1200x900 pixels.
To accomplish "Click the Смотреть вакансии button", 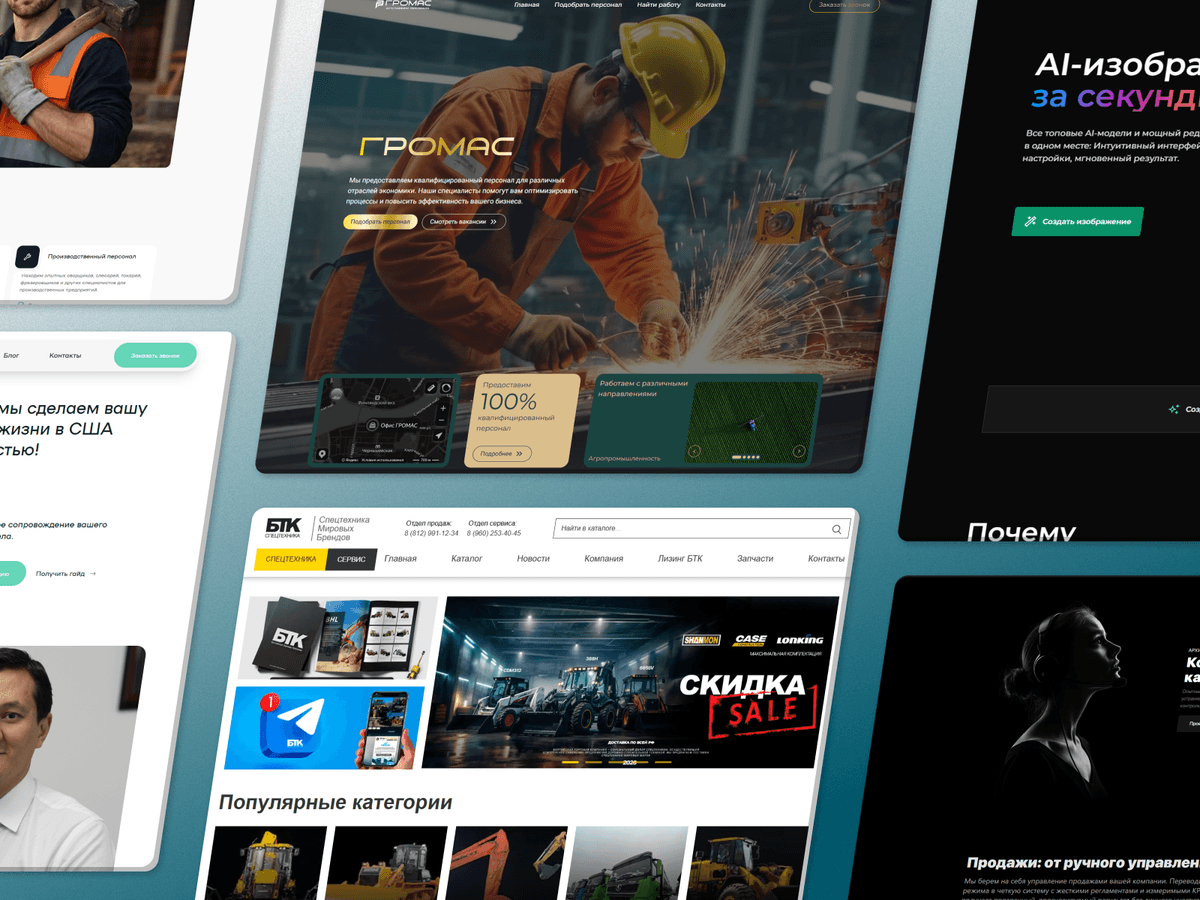I will pos(463,222).
